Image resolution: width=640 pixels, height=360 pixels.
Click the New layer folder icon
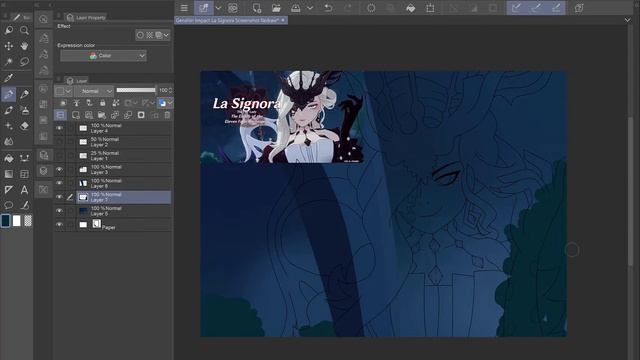tap(102, 115)
